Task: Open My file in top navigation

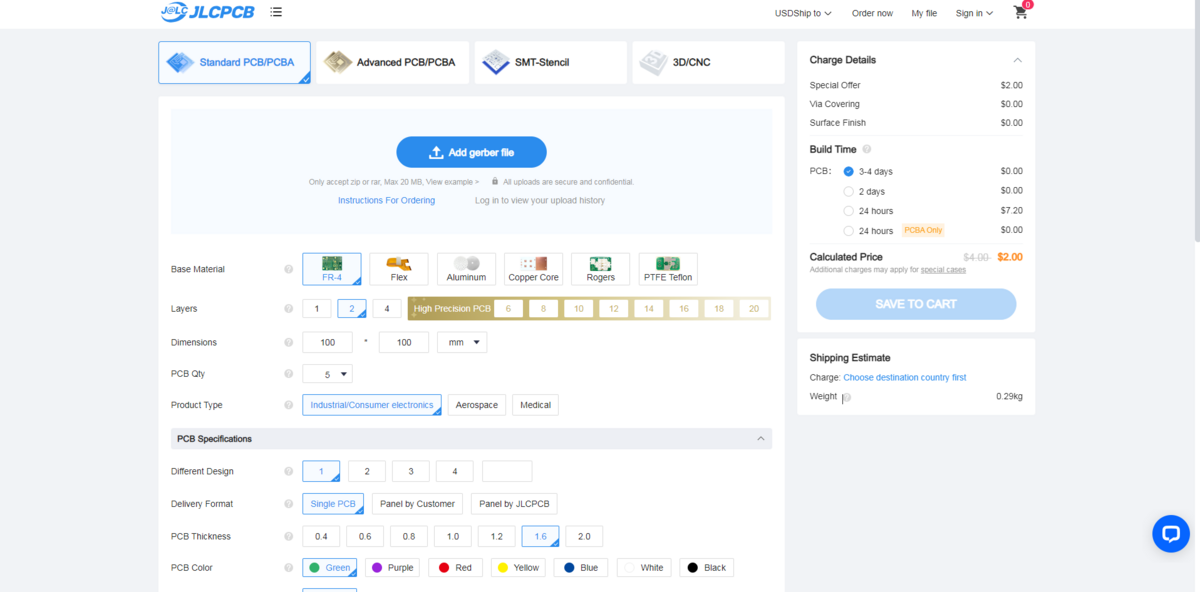Action: [x=924, y=13]
